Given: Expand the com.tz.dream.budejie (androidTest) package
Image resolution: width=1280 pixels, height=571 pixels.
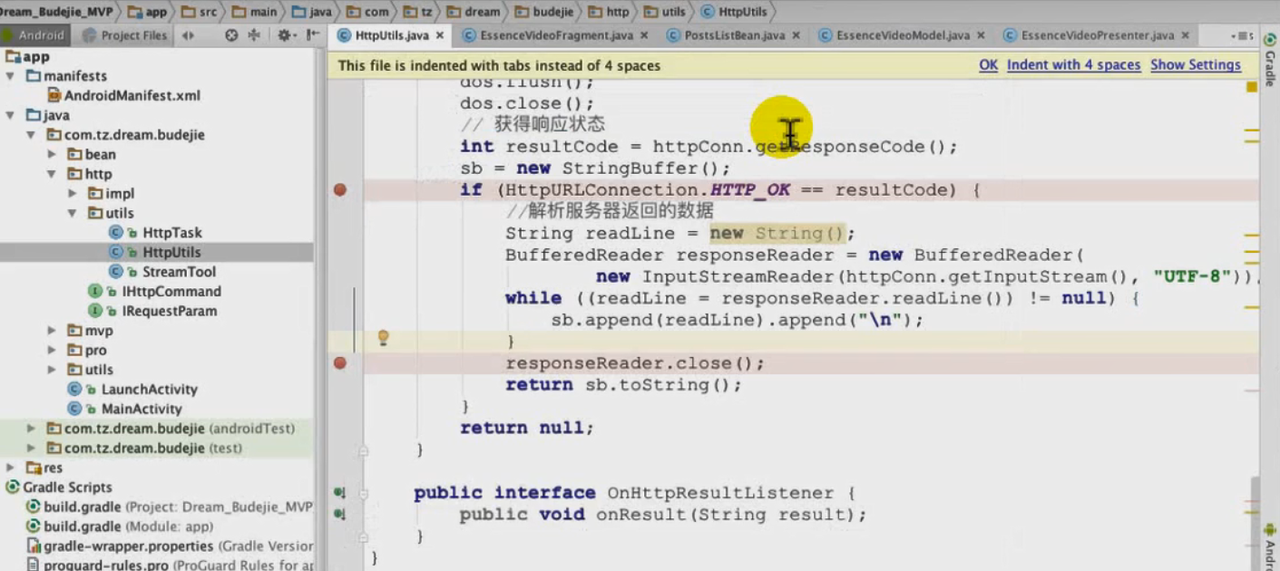Looking at the screenshot, I should pos(32,428).
